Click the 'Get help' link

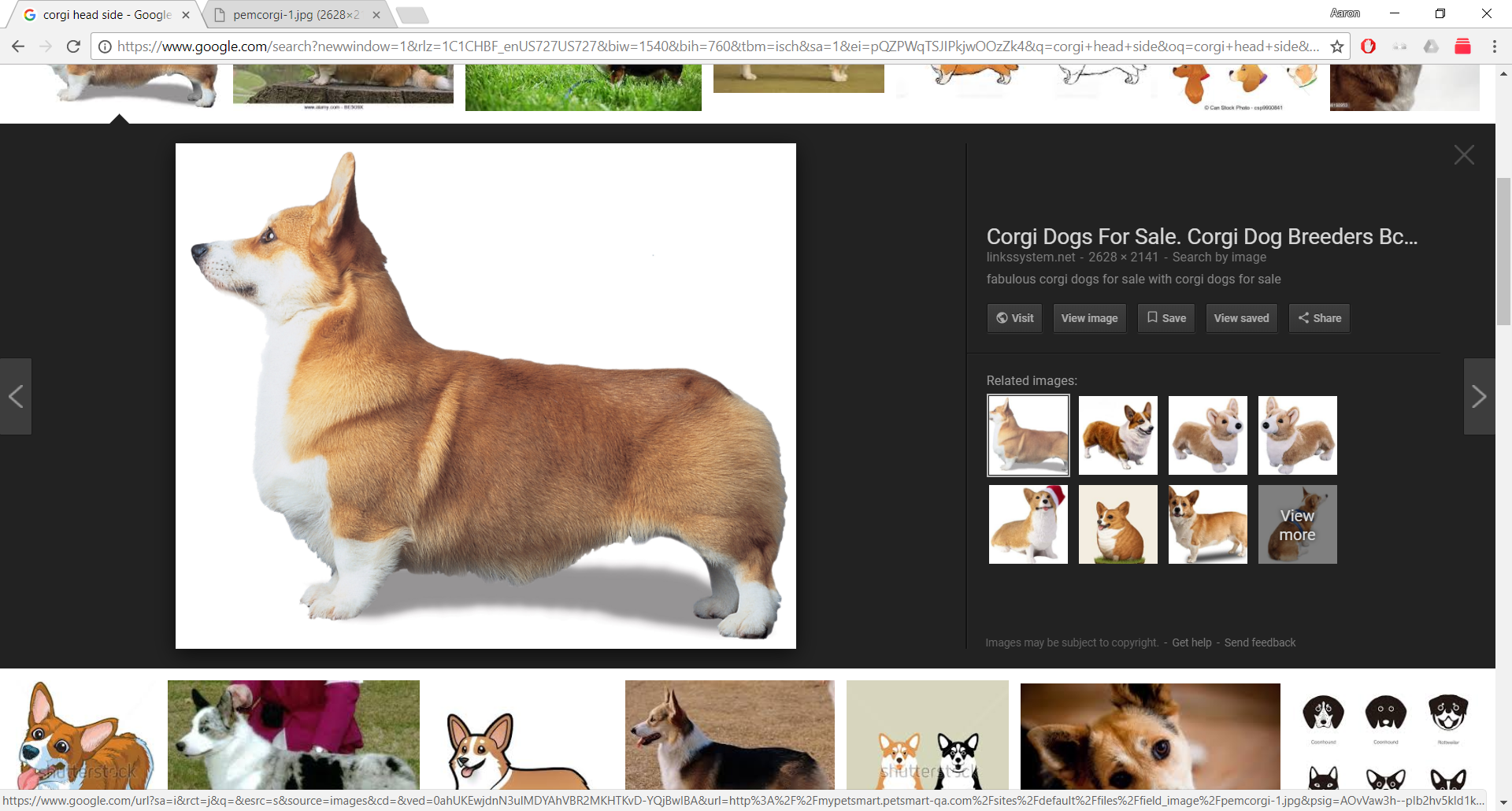1191,643
